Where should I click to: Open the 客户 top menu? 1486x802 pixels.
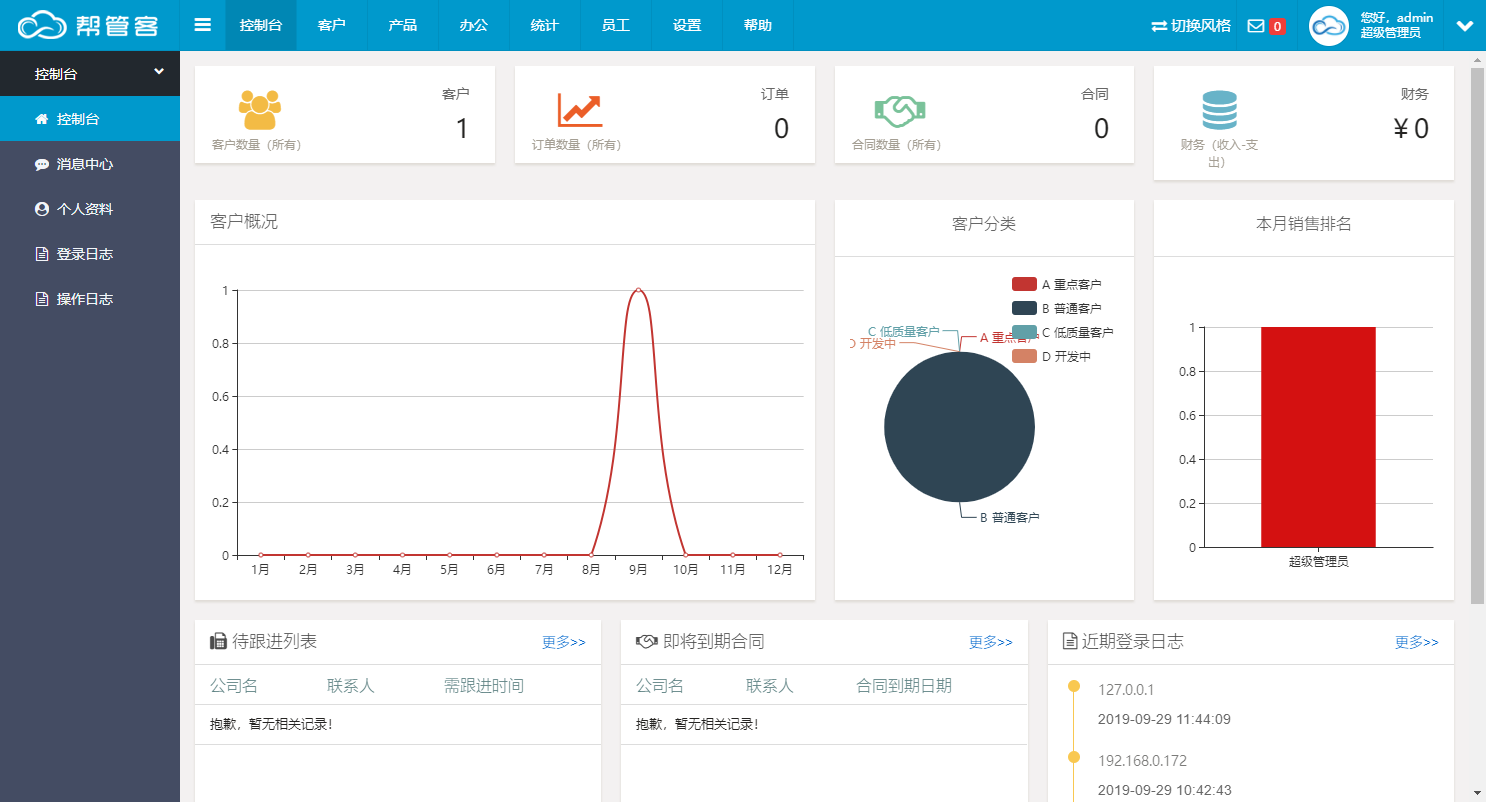click(x=332, y=25)
